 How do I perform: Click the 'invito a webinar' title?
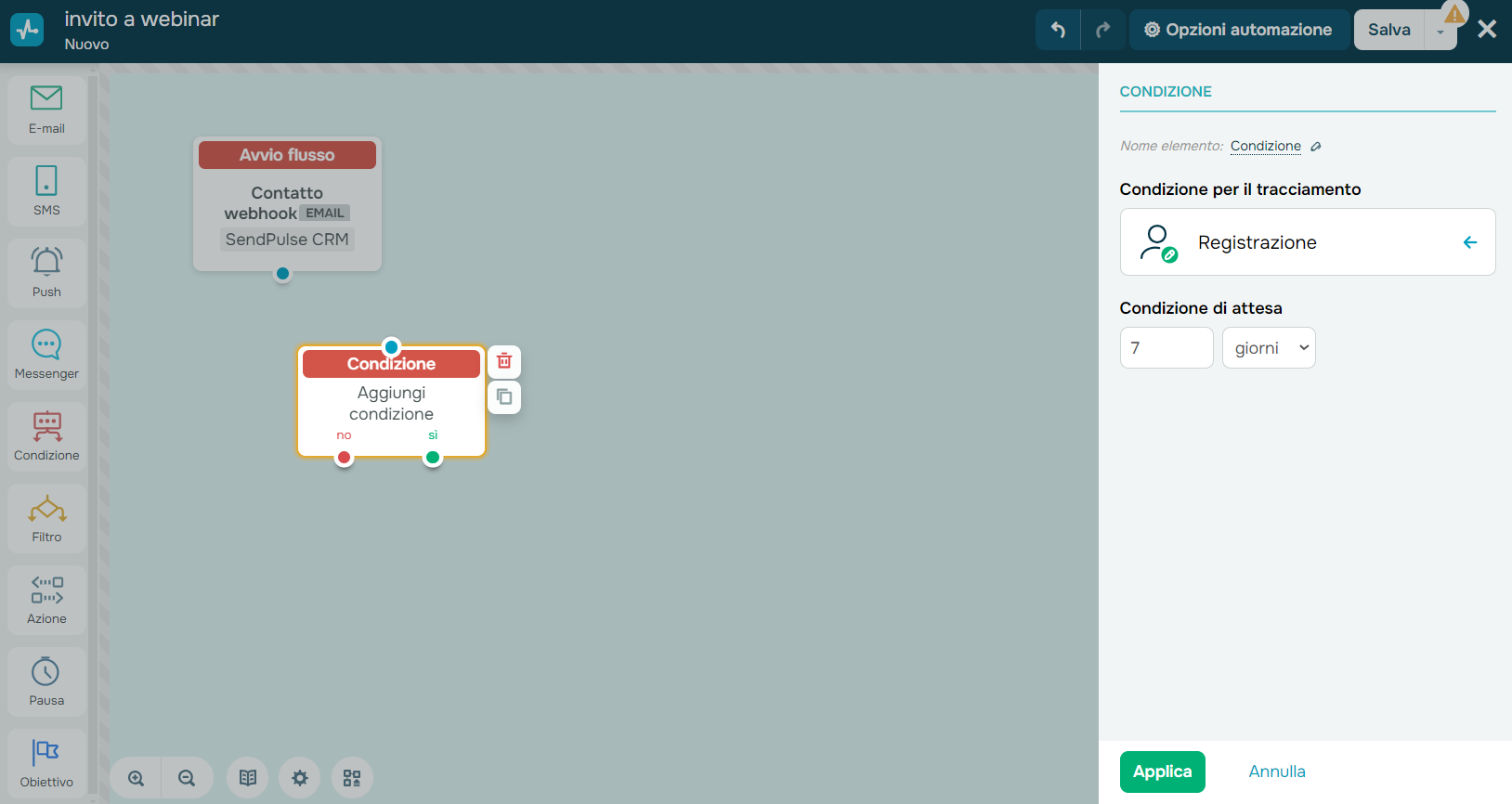pos(142,19)
